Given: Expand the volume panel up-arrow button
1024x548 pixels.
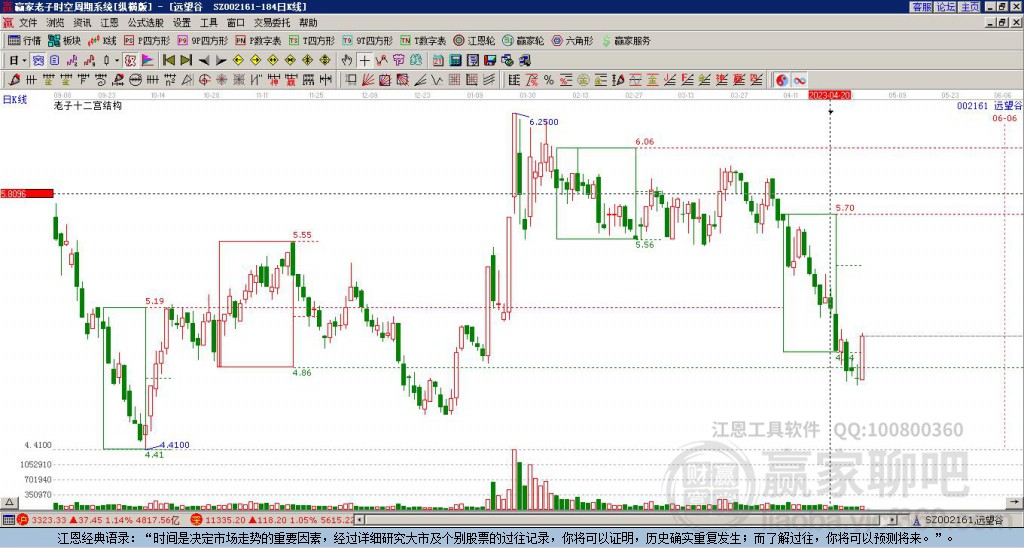Looking at the screenshot, I should point(8,502).
